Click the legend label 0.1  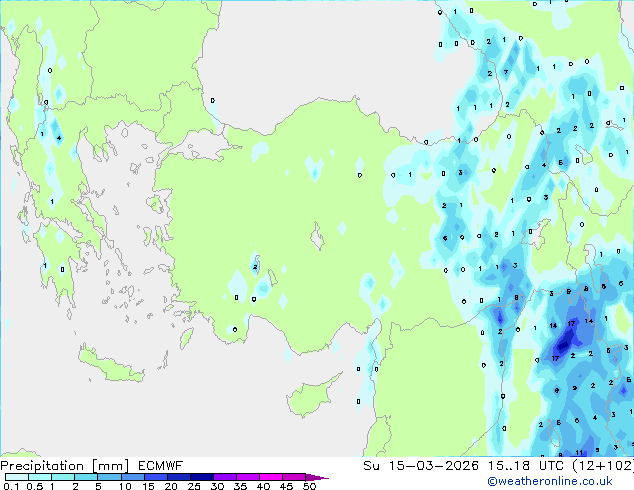click(x=11, y=486)
